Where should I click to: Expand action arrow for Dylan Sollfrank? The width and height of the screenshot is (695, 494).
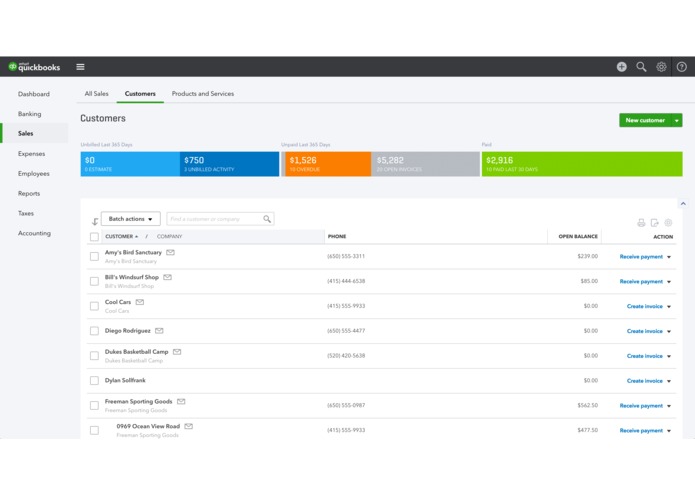[669, 381]
